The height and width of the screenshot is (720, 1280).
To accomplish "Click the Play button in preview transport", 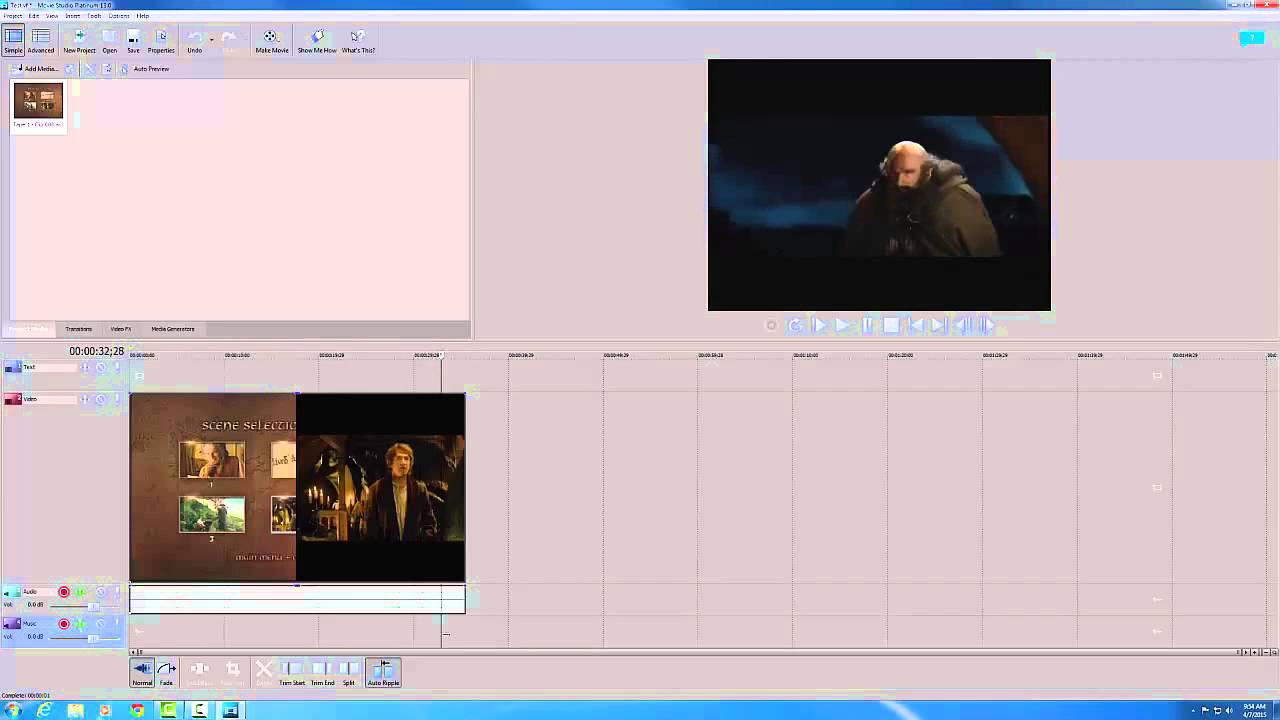I will [x=843, y=325].
